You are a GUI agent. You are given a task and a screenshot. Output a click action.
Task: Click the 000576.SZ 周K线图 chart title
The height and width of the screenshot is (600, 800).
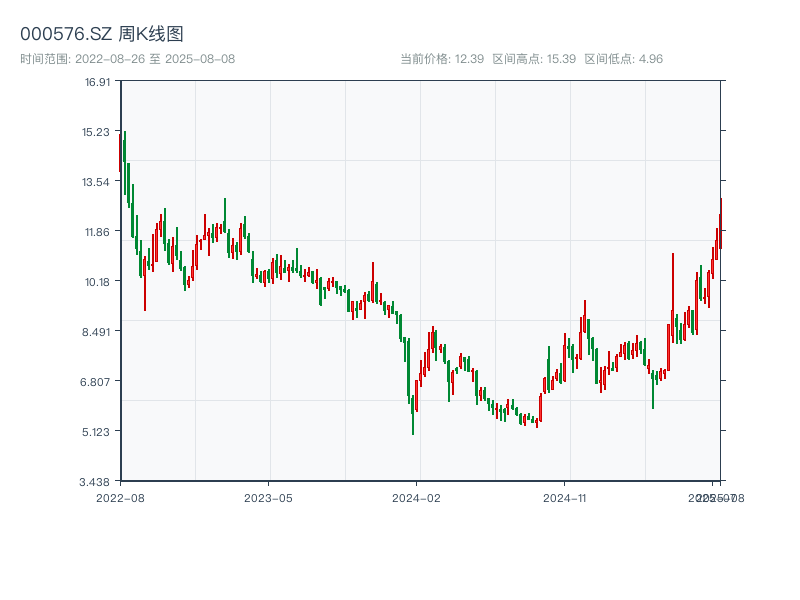[102, 35]
